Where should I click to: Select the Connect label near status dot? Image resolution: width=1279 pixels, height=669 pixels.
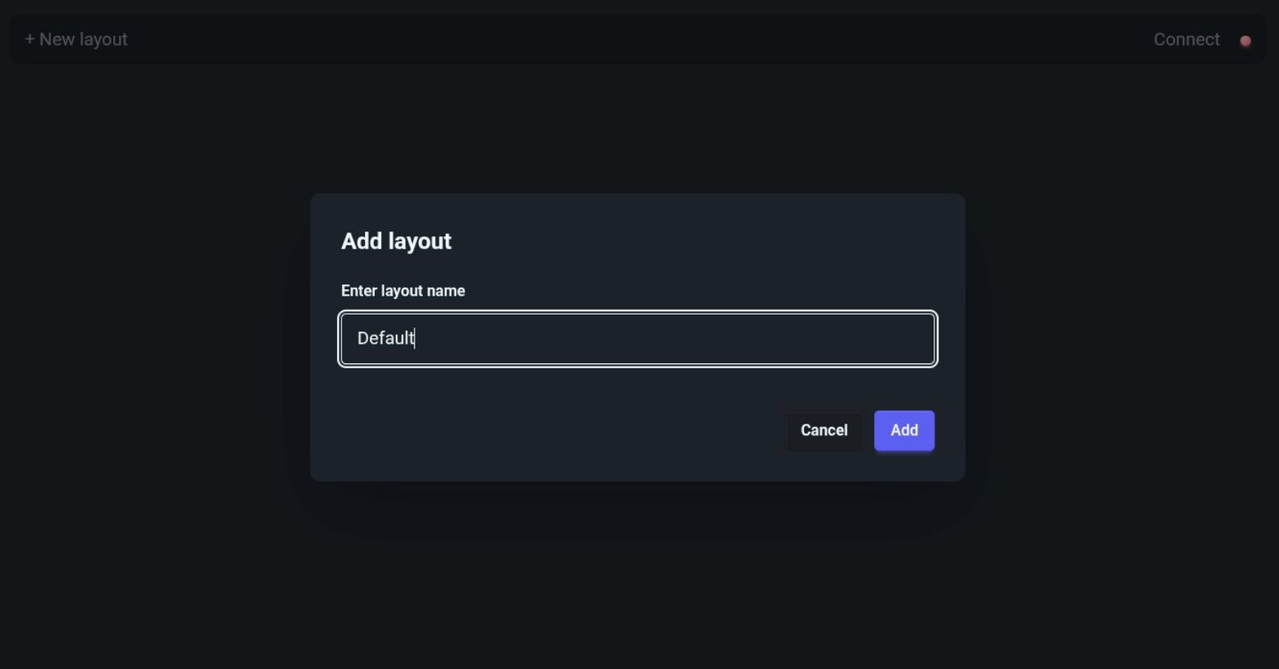click(x=1186, y=40)
